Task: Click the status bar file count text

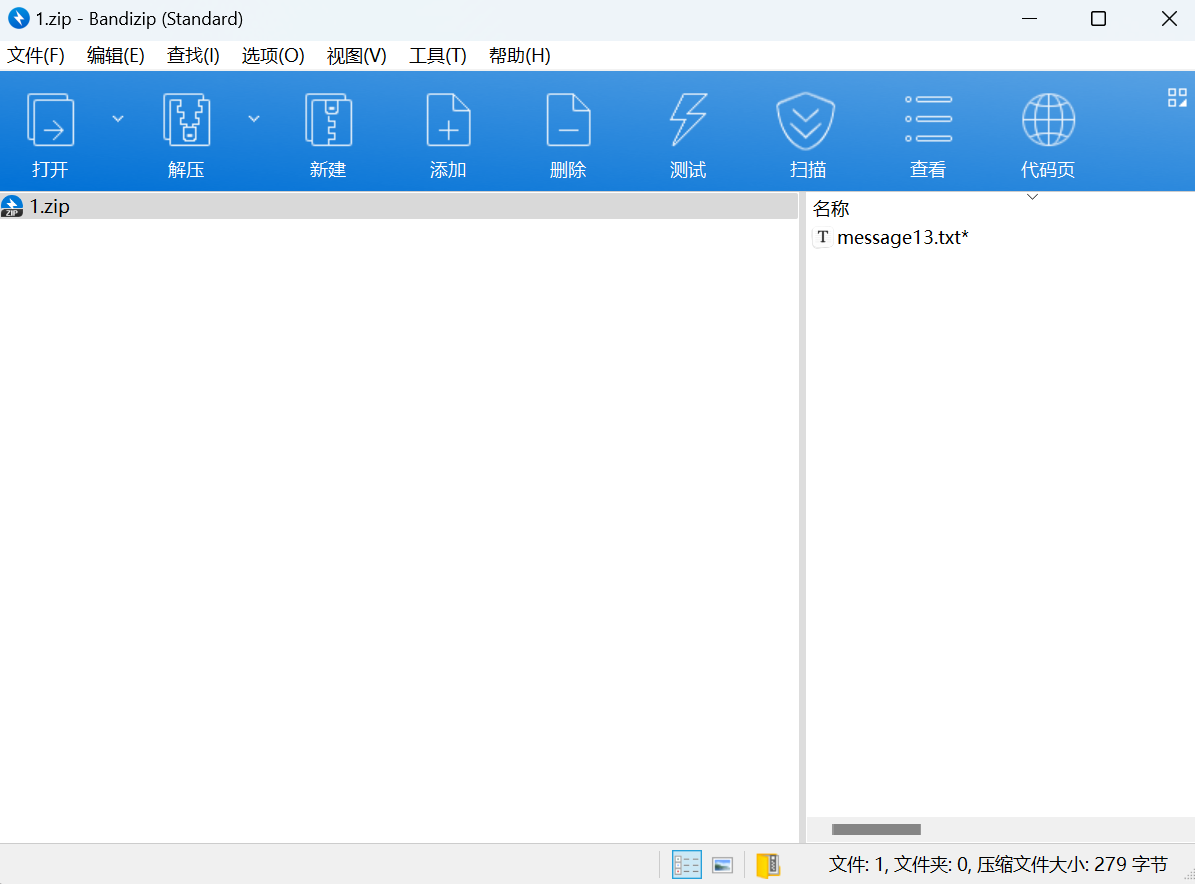Action: click(998, 864)
